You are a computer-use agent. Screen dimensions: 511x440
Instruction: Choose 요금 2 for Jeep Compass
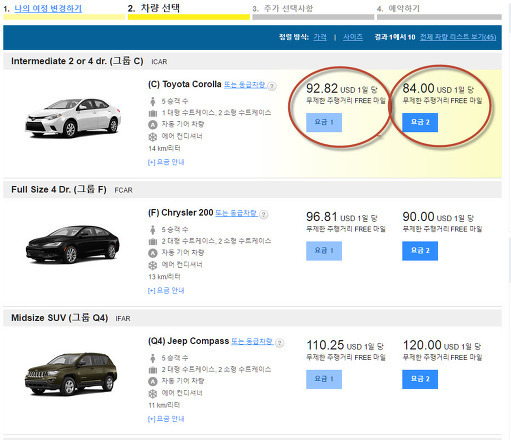click(420, 379)
